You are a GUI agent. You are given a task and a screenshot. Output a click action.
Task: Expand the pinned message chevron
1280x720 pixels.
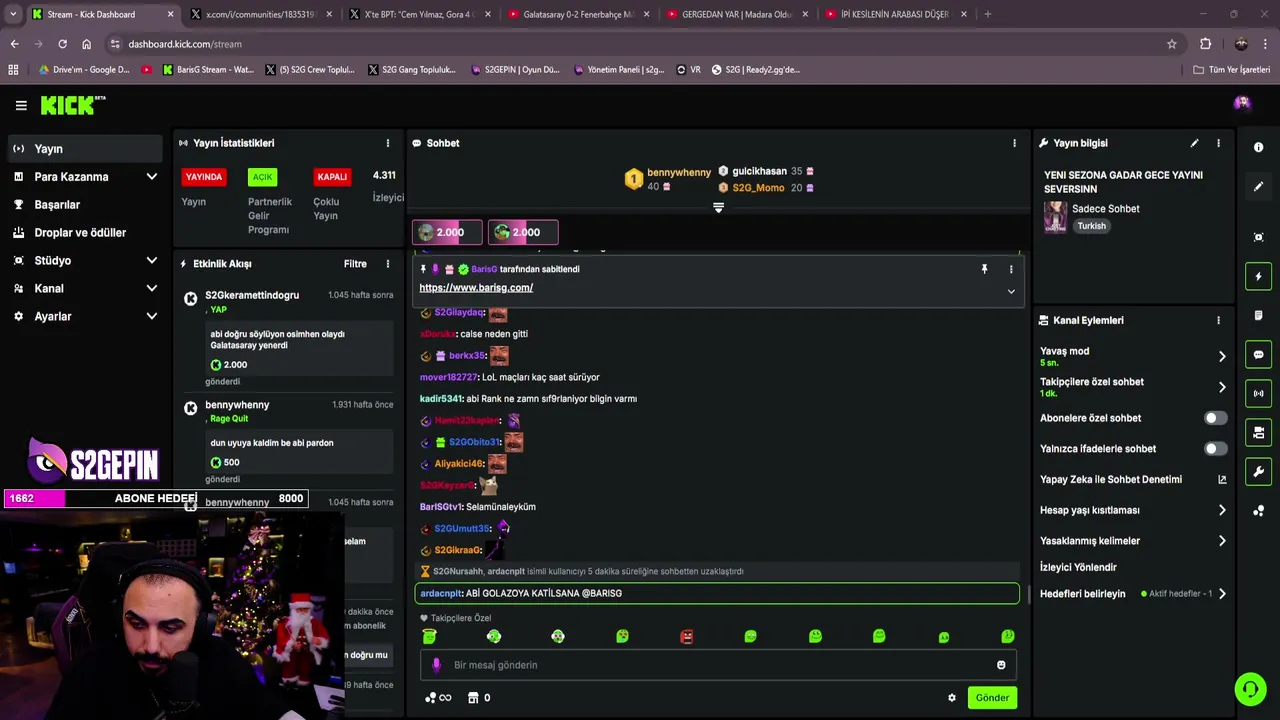(1011, 292)
